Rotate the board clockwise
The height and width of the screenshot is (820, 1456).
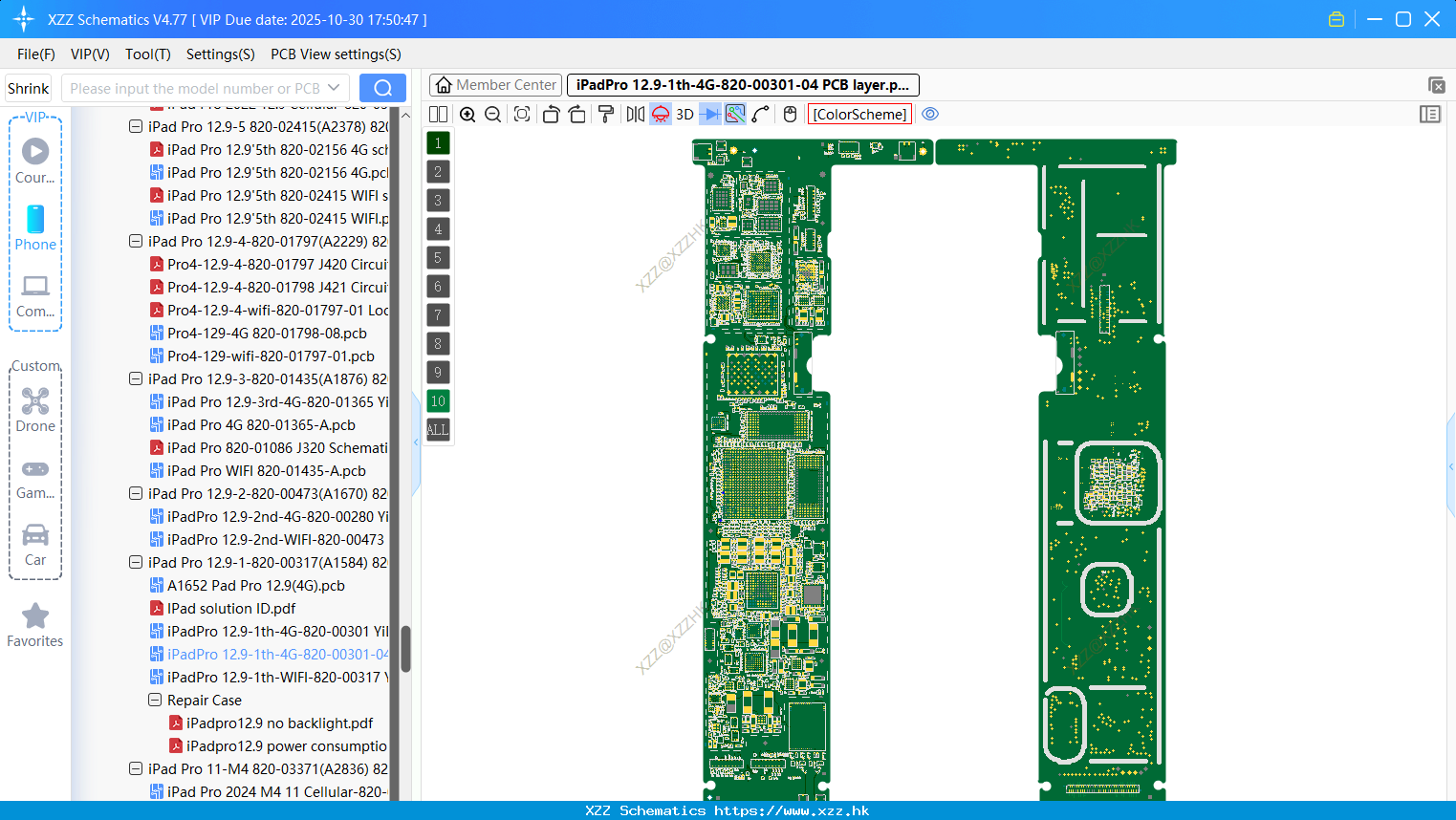(576, 115)
